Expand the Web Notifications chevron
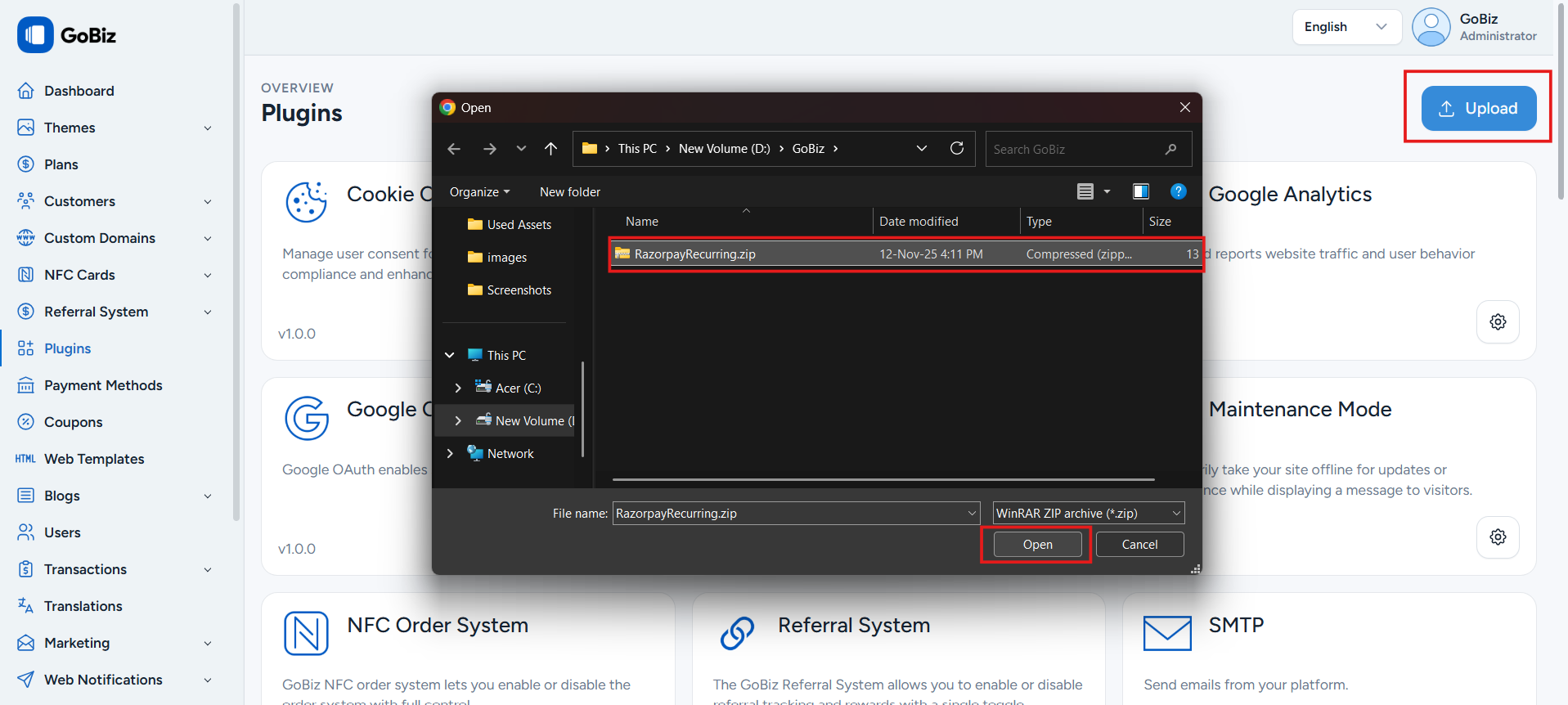 pos(208,680)
